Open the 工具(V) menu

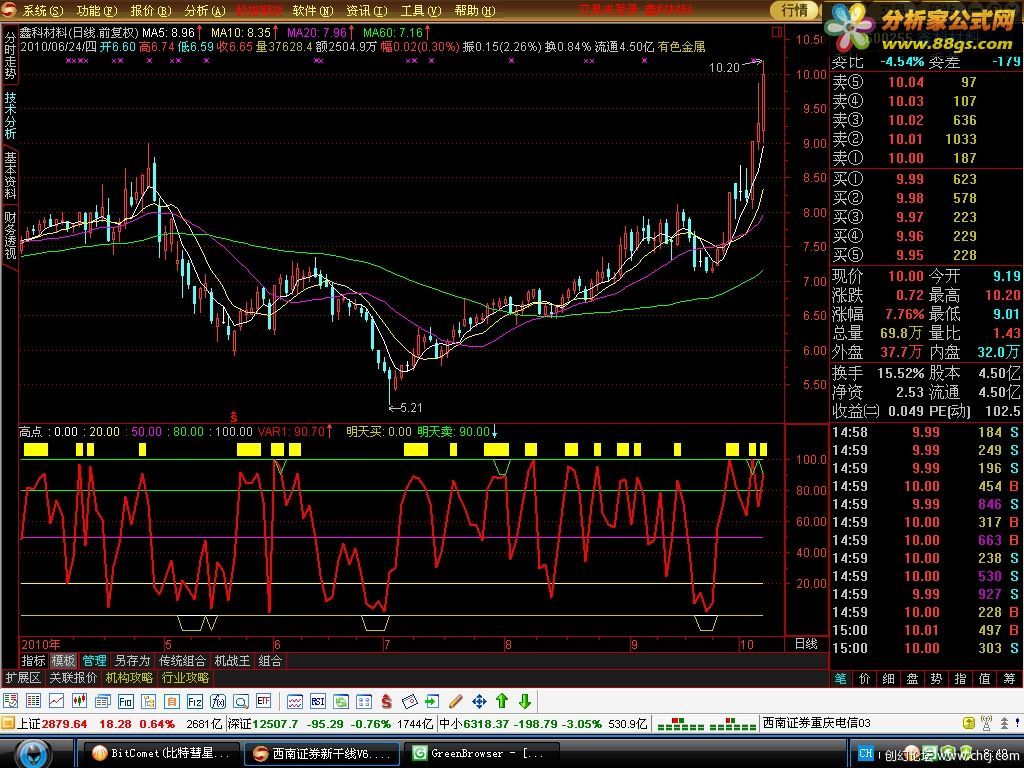[421, 10]
